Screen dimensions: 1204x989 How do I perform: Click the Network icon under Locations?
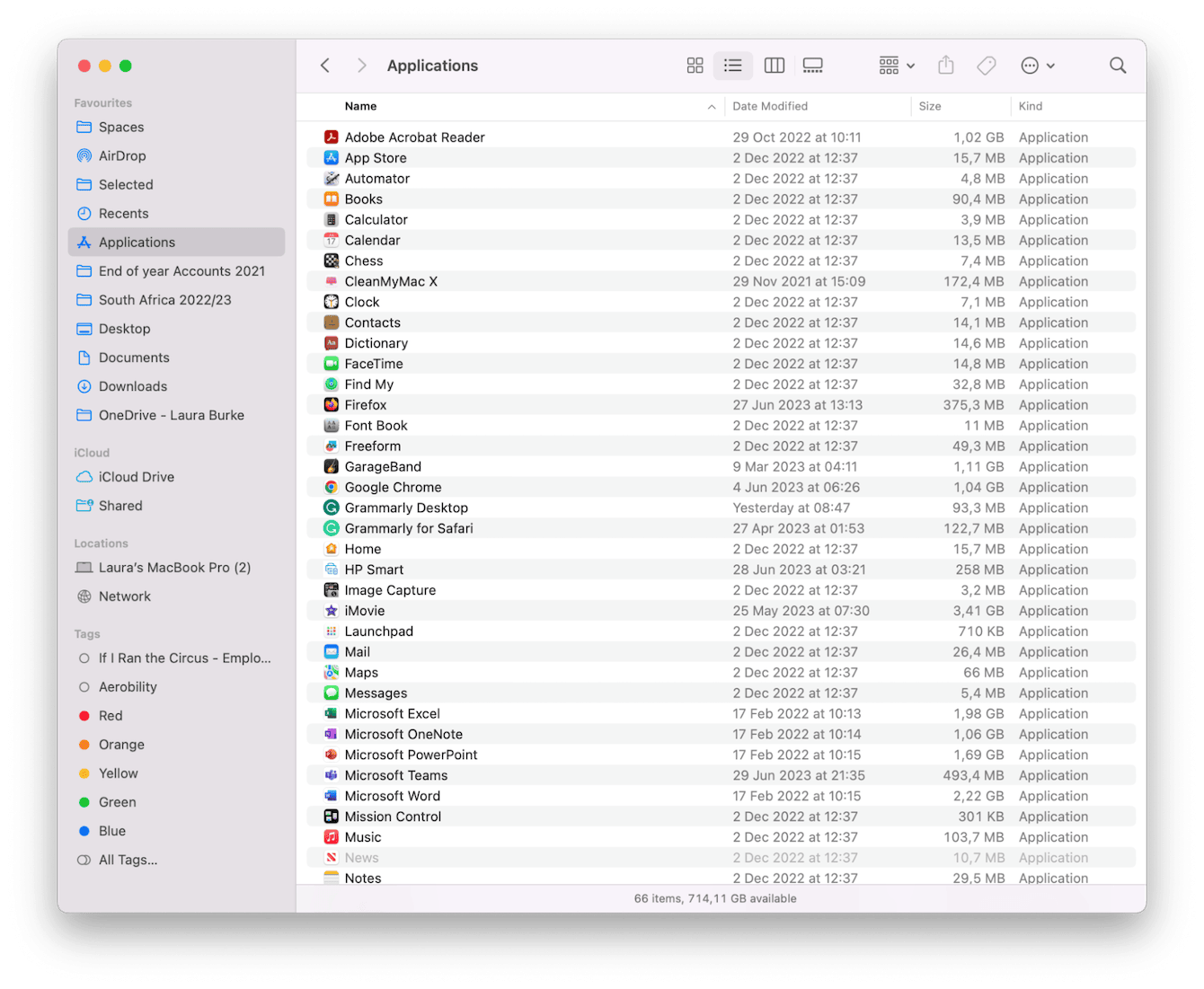click(84, 596)
